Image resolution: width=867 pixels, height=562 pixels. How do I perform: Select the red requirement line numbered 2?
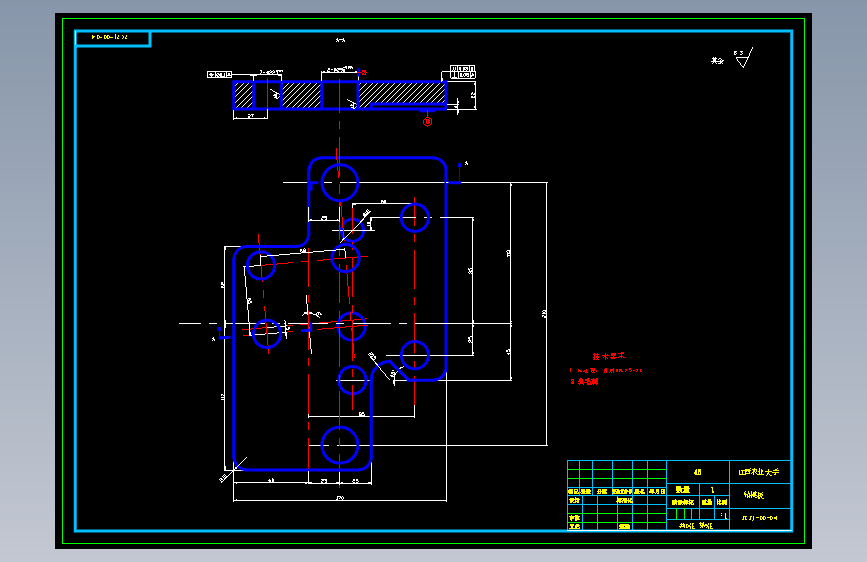[584, 382]
